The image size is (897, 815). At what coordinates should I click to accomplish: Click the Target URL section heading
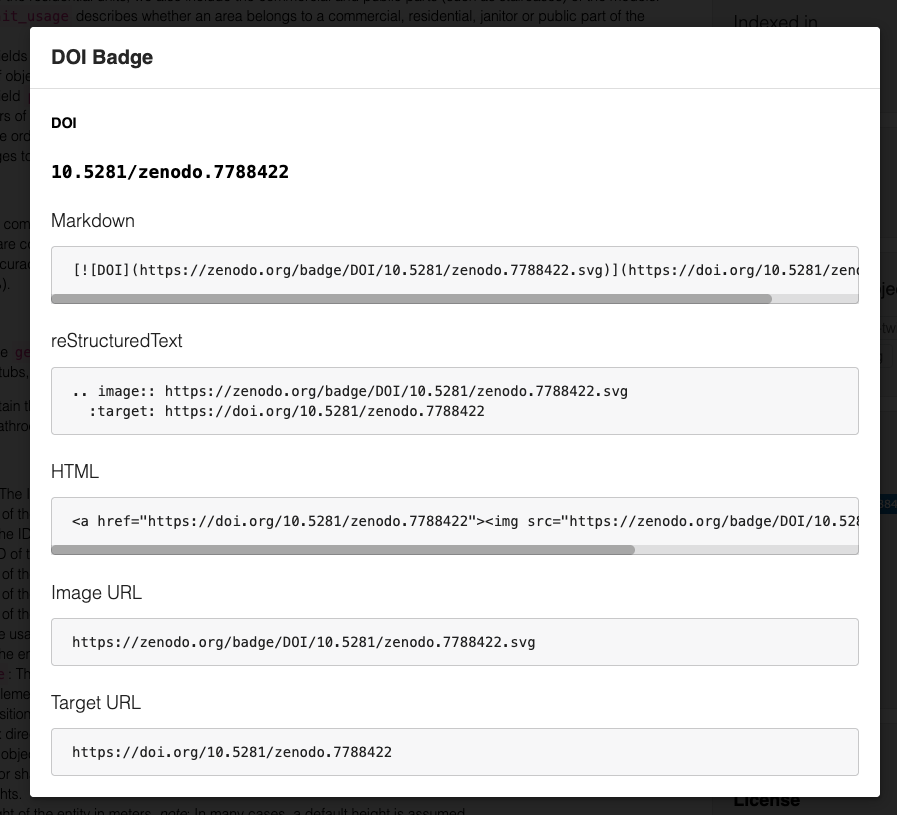96,702
